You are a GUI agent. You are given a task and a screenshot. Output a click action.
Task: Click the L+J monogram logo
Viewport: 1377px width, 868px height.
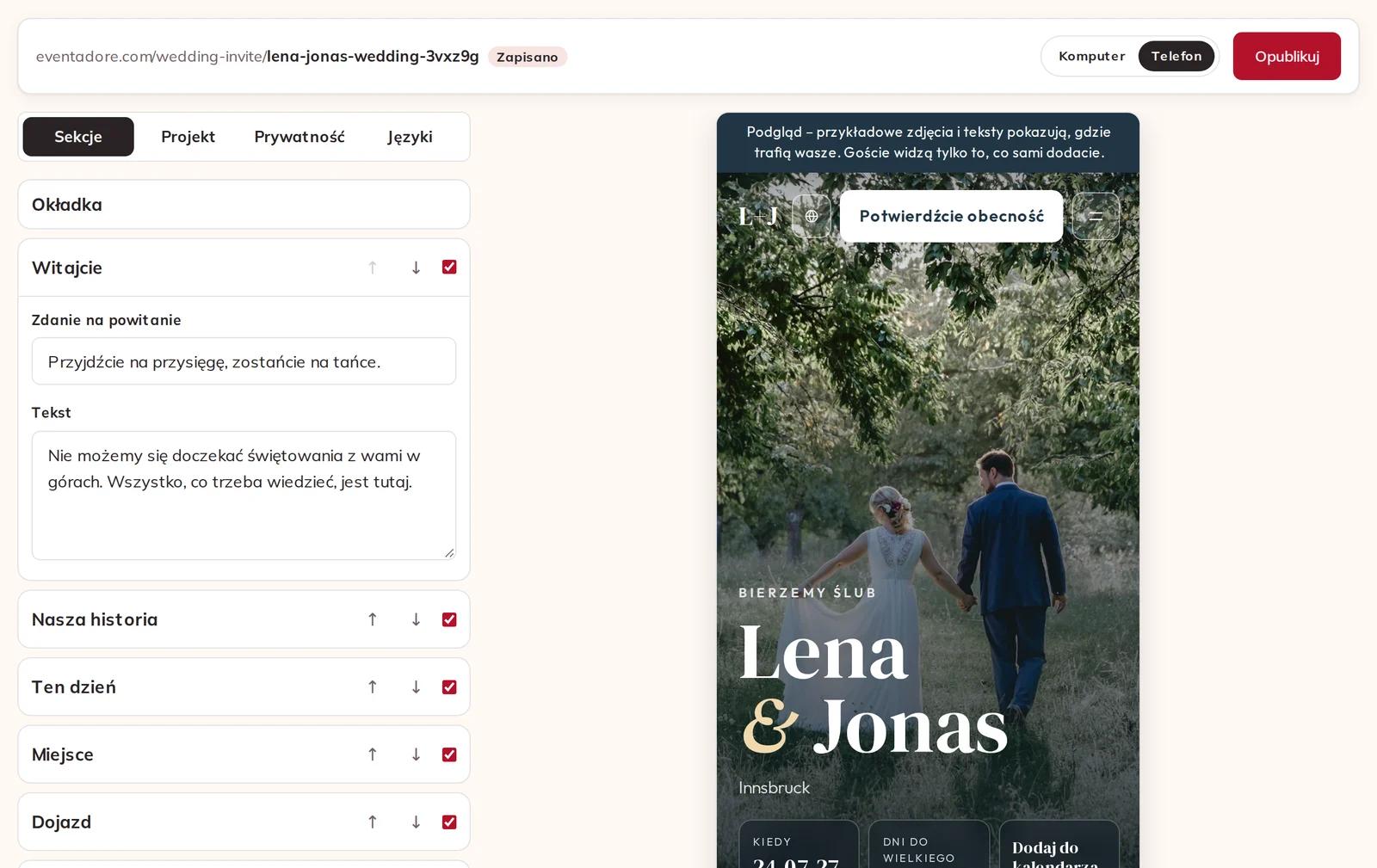[x=758, y=216]
